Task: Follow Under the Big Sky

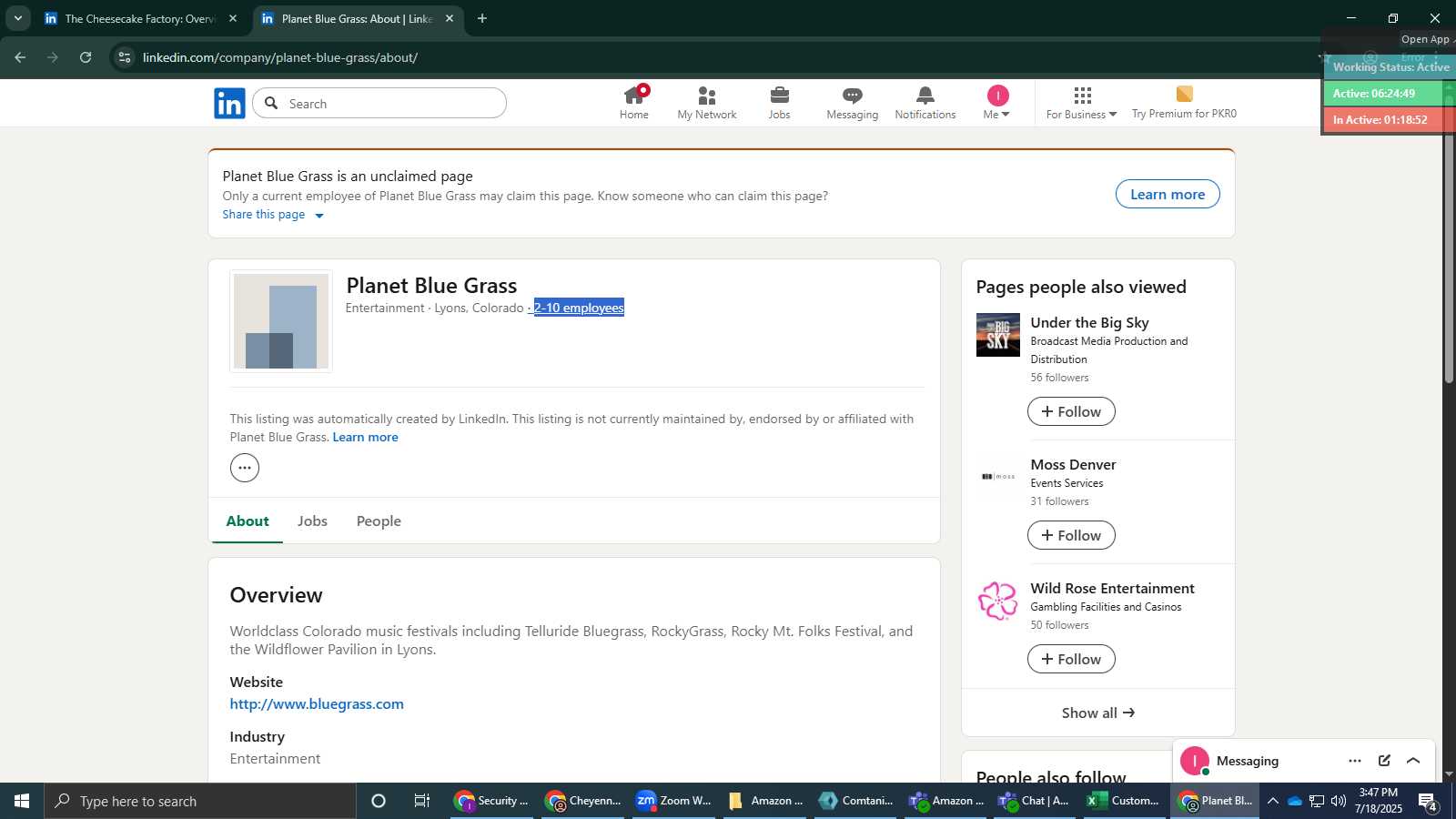Action: (x=1071, y=411)
